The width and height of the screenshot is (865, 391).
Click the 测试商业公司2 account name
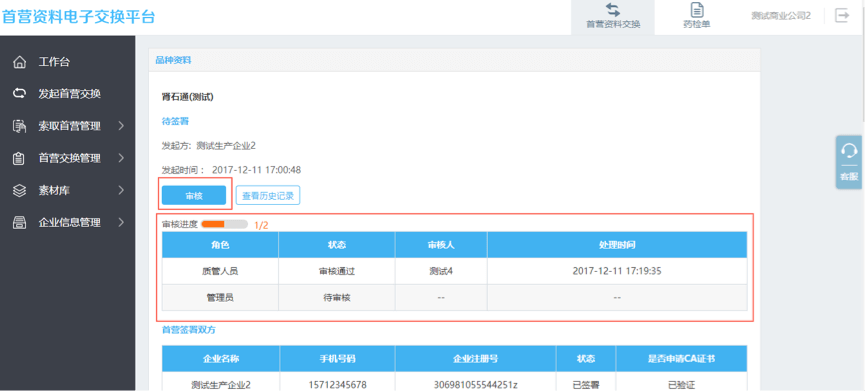[781, 15]
